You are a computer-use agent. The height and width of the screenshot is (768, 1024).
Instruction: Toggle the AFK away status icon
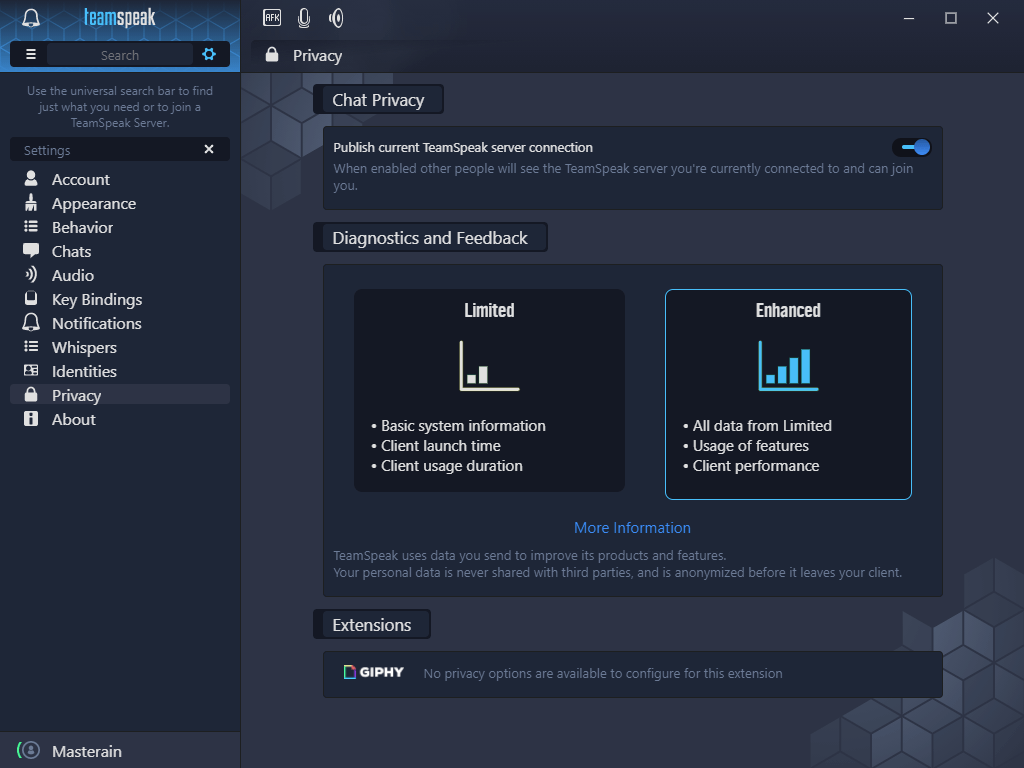272,17
